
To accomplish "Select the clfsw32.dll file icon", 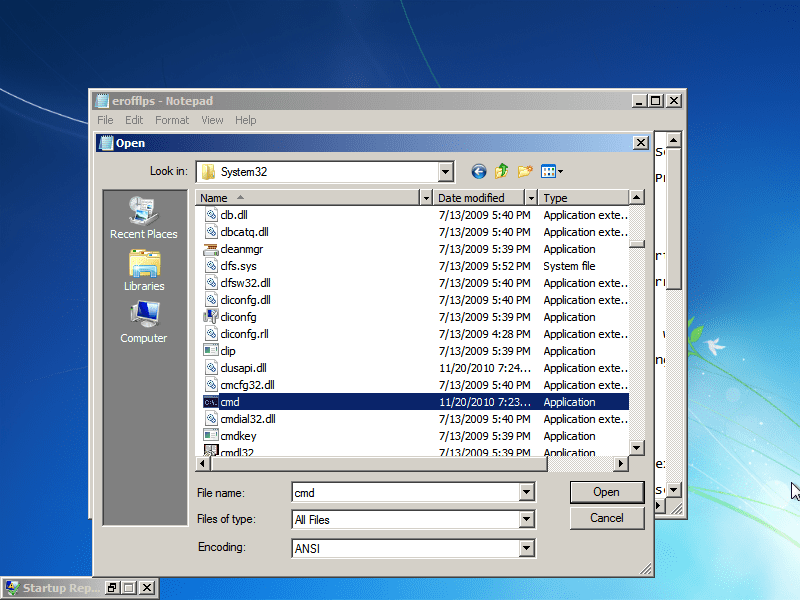I will click(x=211, y=283).
